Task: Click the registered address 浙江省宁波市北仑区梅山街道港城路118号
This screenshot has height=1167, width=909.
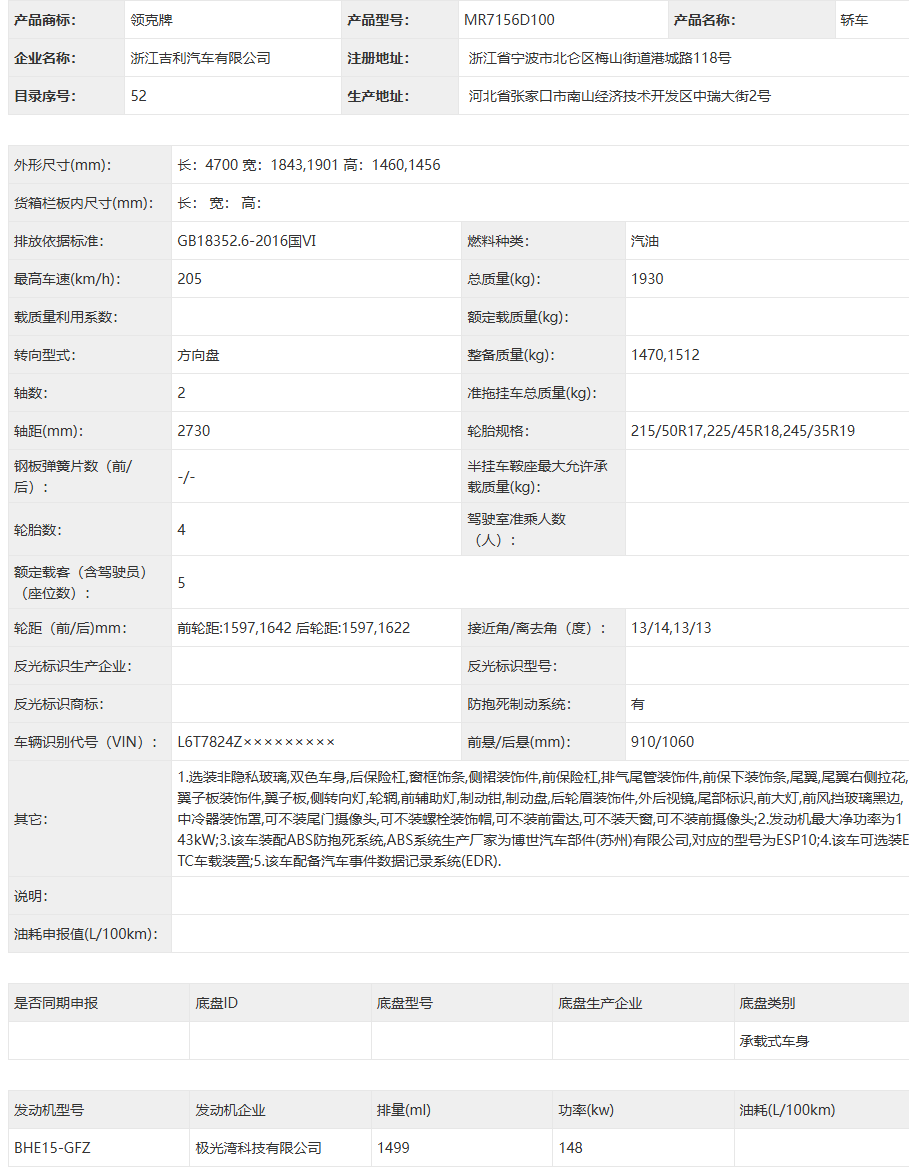Action: (600, 58)
